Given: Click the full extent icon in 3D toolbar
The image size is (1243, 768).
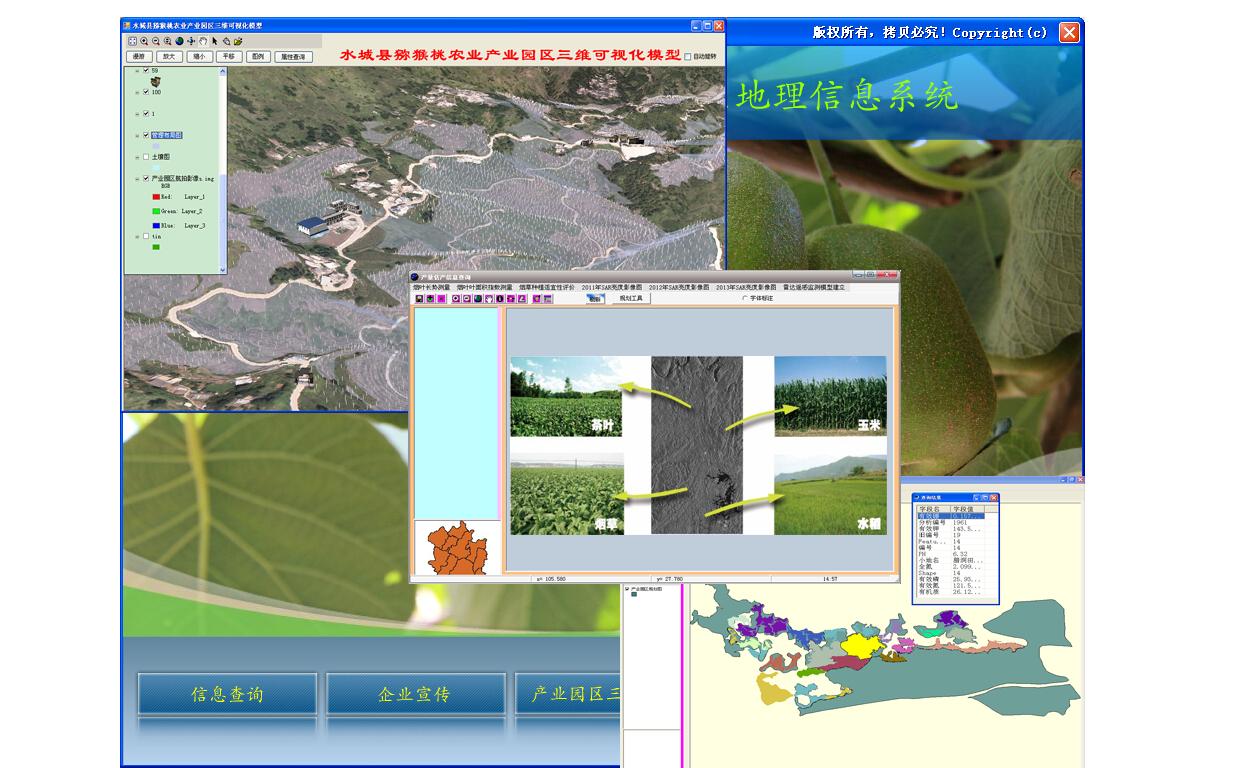Looking at the screenshot, I should (x=132, y=41).
